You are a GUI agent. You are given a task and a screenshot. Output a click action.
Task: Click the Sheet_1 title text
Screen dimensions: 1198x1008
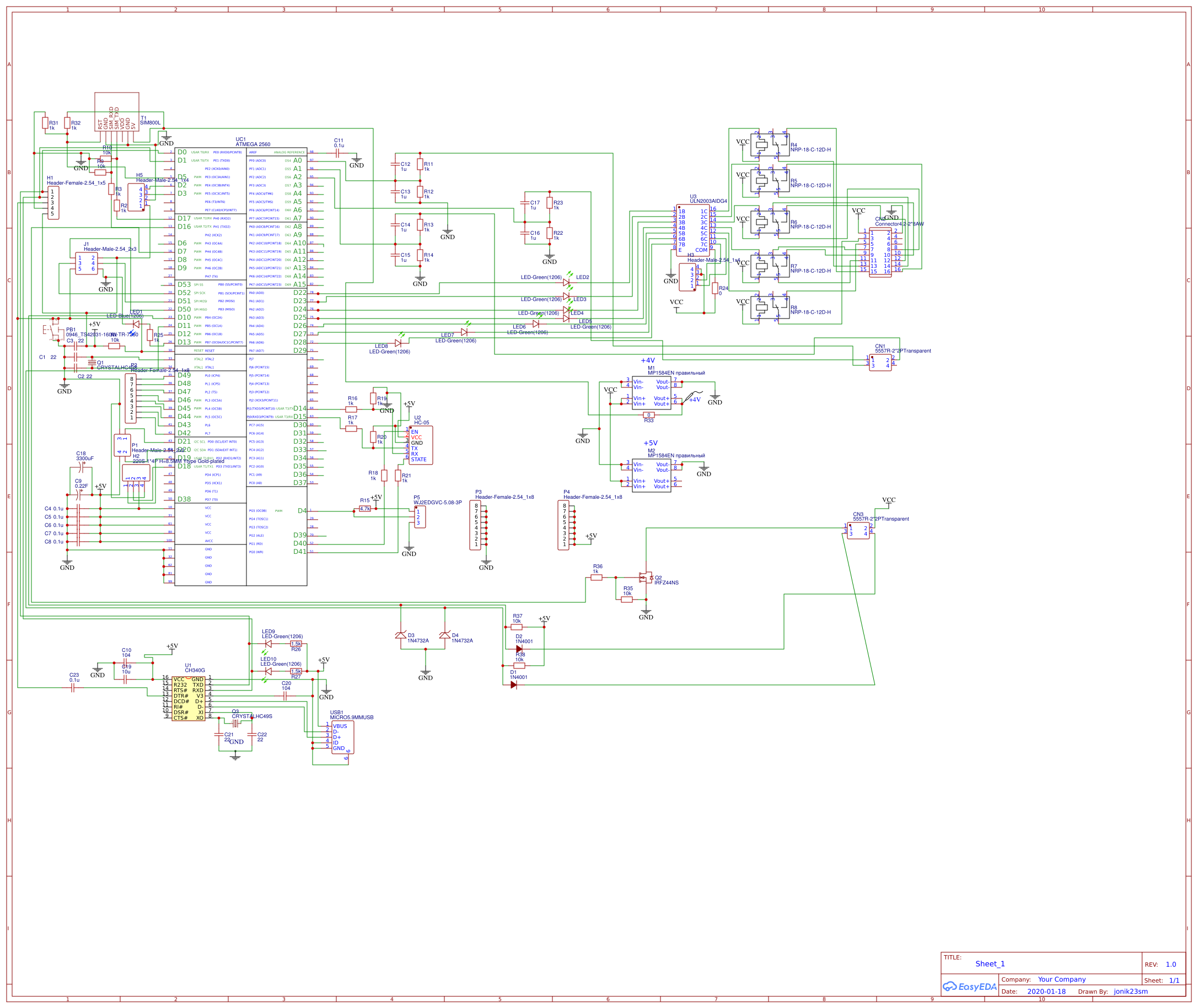click(x=990, y=964)
